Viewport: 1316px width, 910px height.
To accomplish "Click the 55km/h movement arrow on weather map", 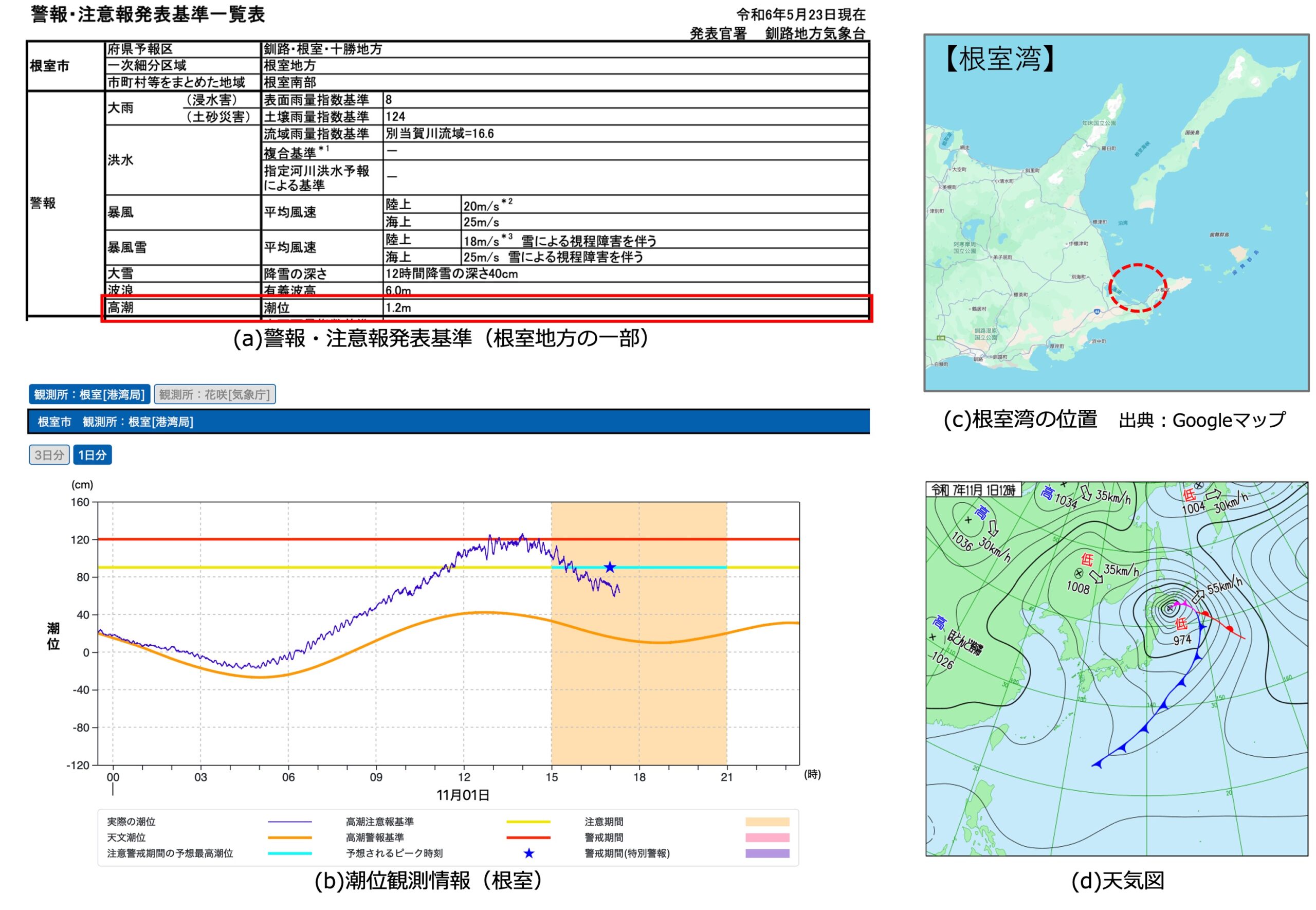I will [x=1198, y=596].
